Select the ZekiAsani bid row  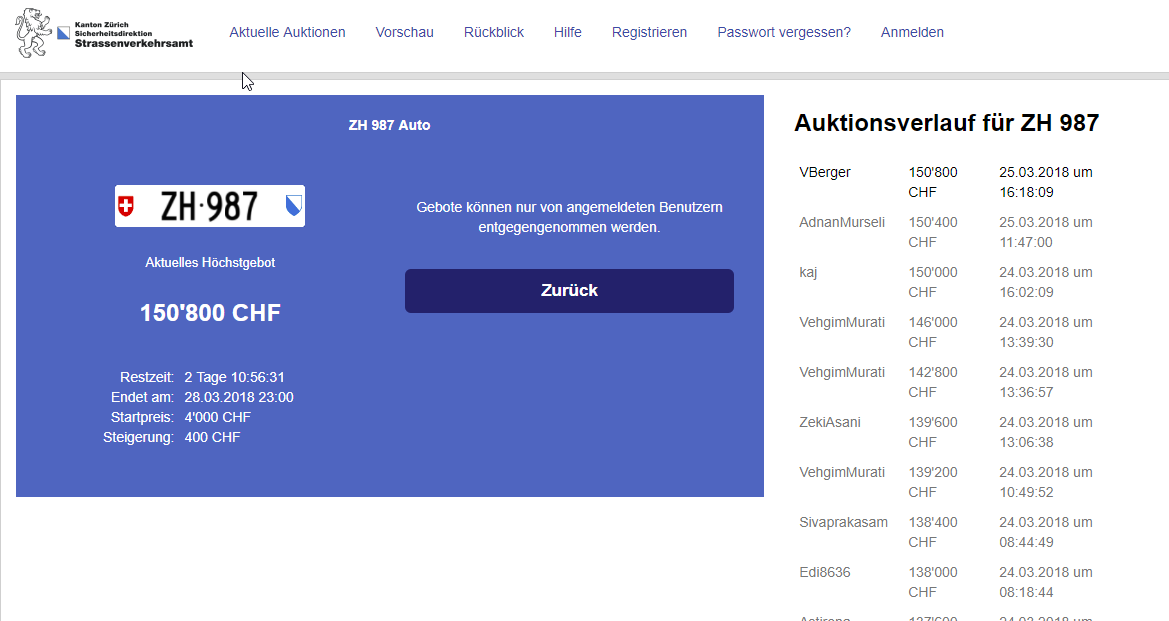(x=830, y=422)
